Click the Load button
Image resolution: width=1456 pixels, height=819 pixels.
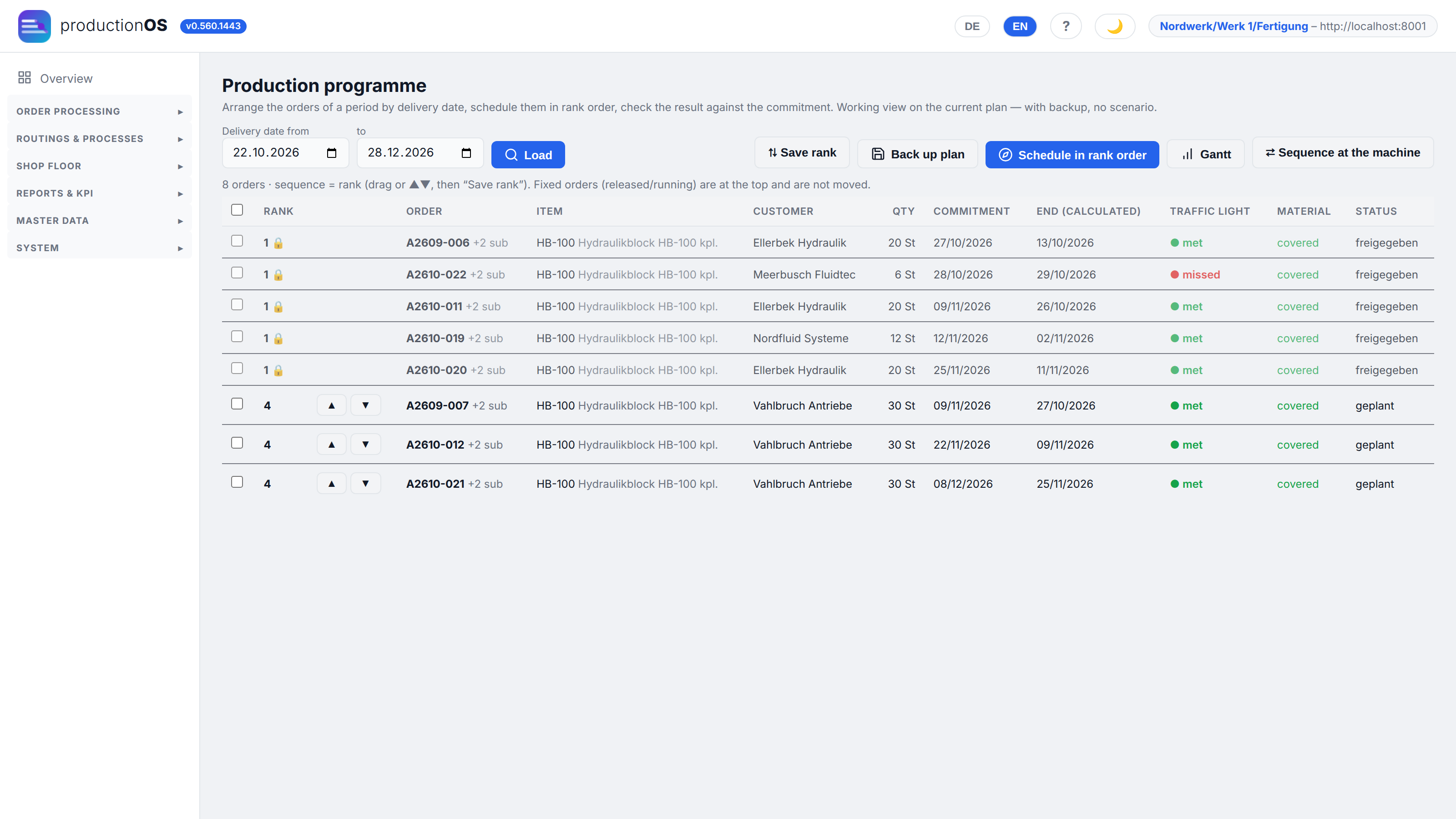click(528, 154)
